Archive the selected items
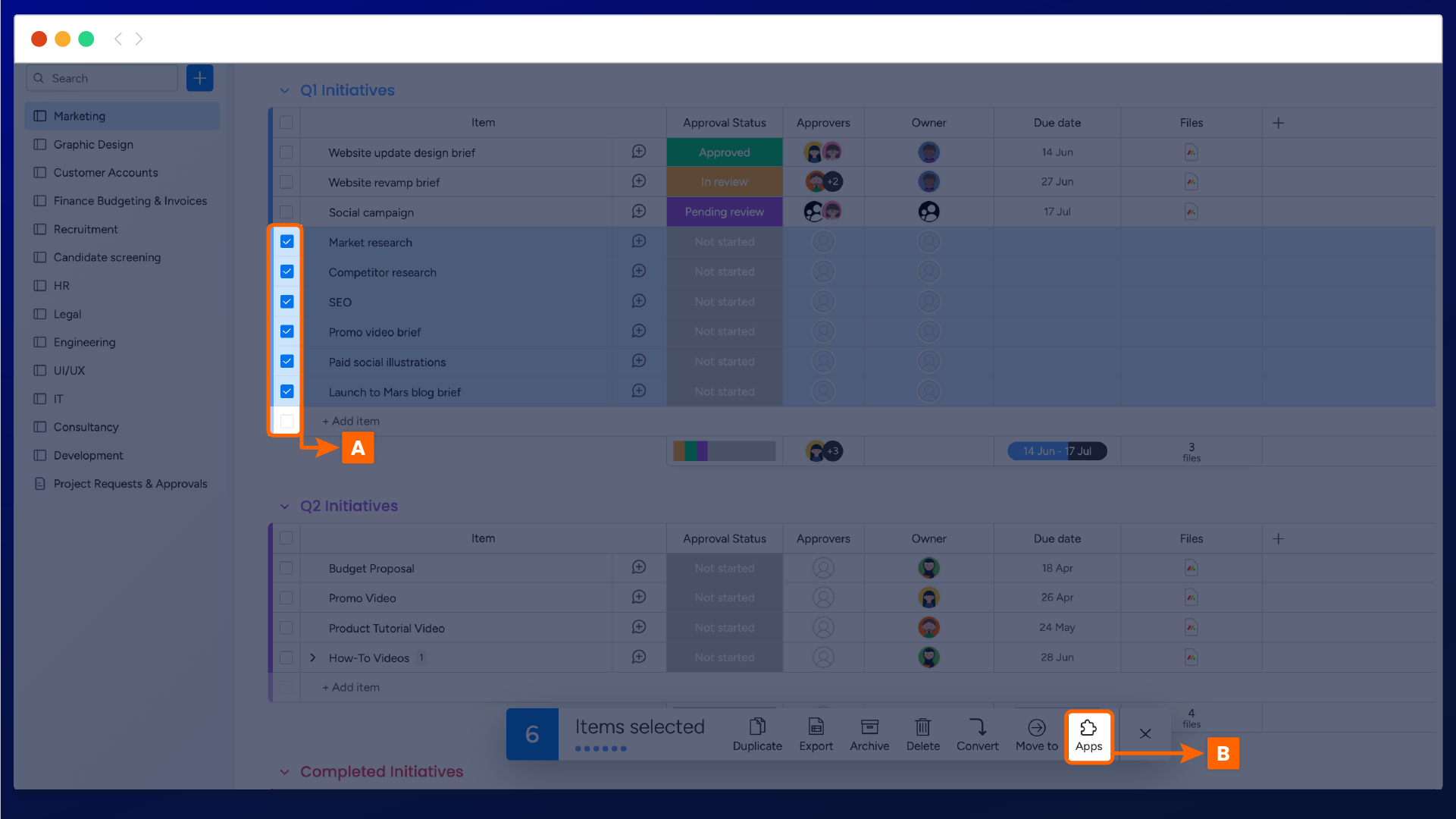Image resolution: width=1456 pixels, height=819 pixels. click(869, 727)
